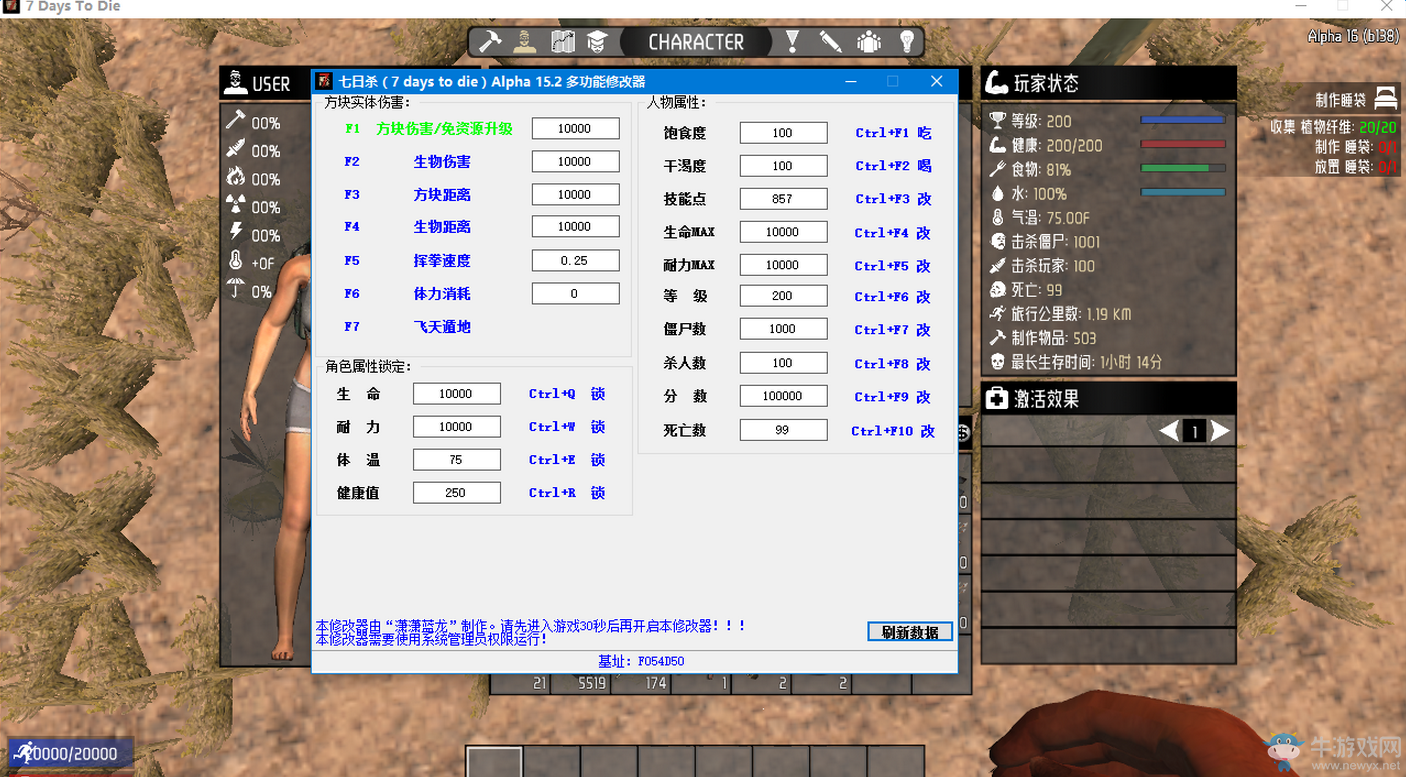The image size is (1406, 777).
Task: Click the green F1 方块伤害/免资源升级 label
Action: pyautogui.click(x=429, y=129)
